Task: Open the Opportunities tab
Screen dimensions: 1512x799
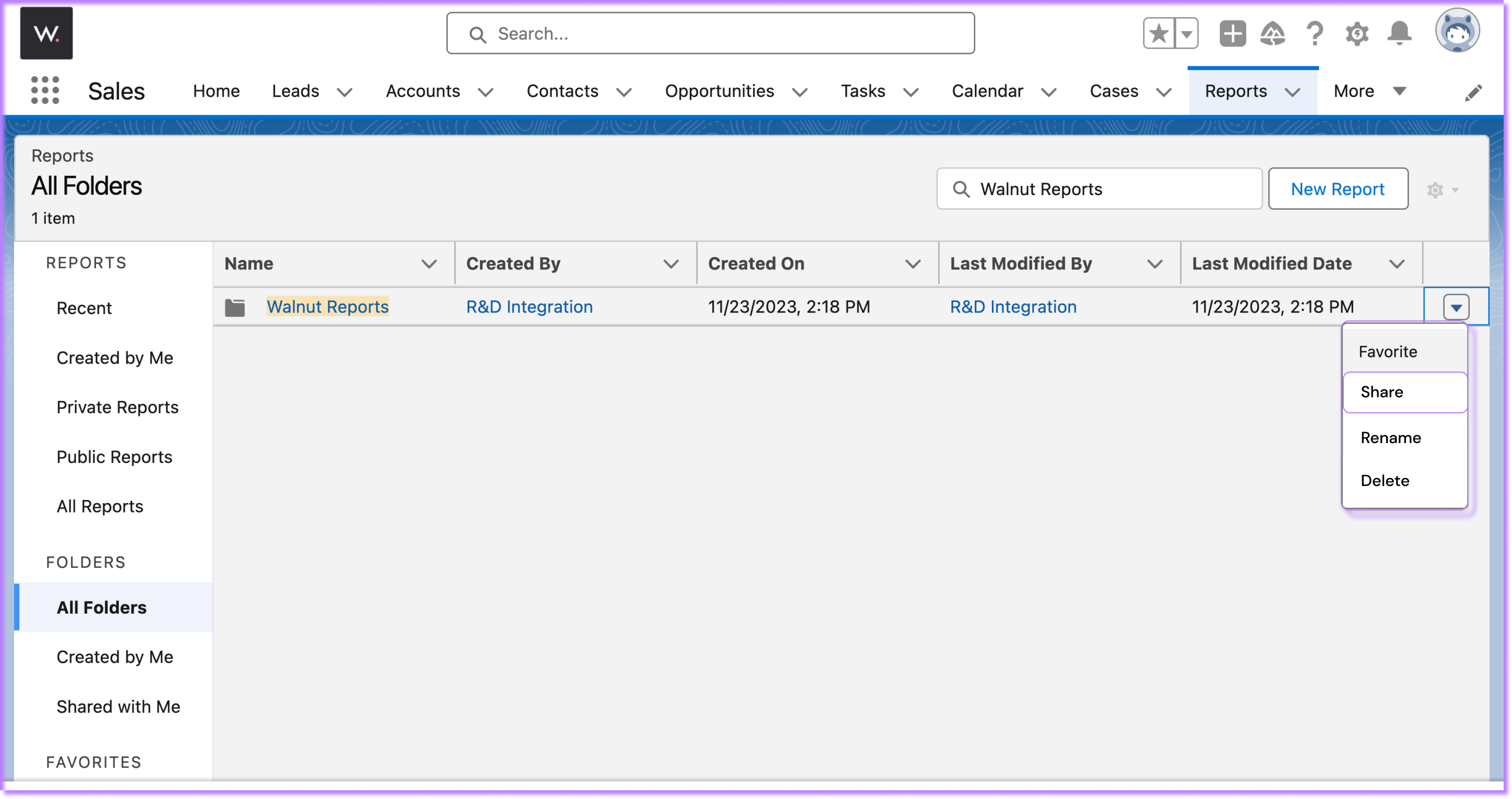Action: point(719,91)
